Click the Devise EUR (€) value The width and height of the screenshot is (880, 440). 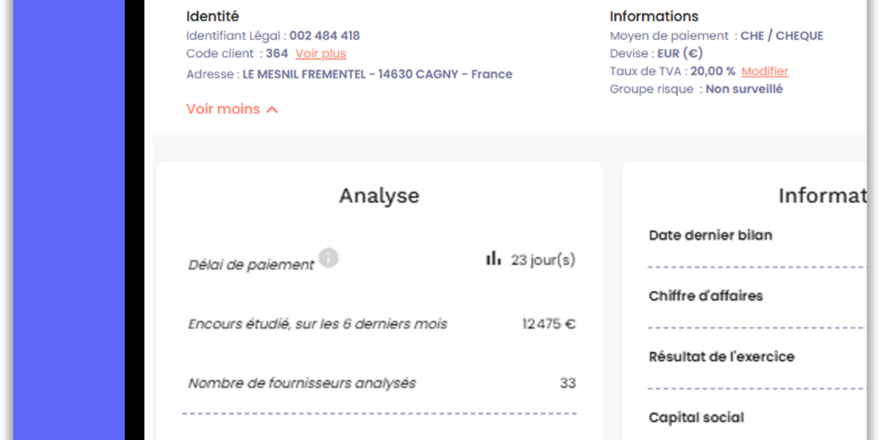click(680, 54)
